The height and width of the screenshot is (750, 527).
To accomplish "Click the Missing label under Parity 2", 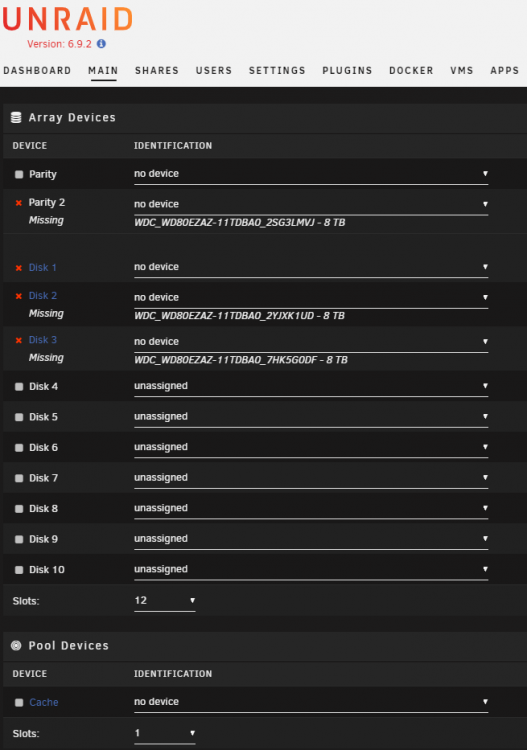I will click(x=46, y=221).
